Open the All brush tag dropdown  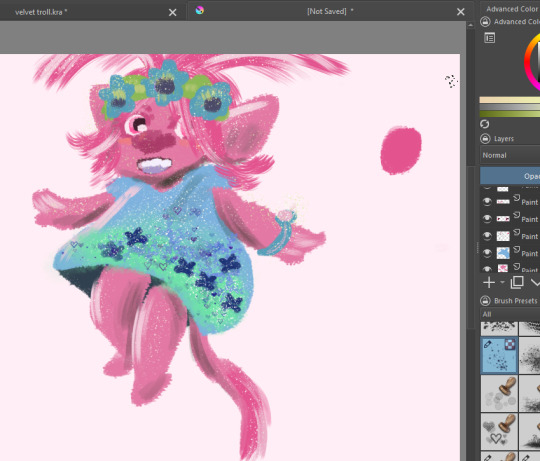(x=510, y=314)
